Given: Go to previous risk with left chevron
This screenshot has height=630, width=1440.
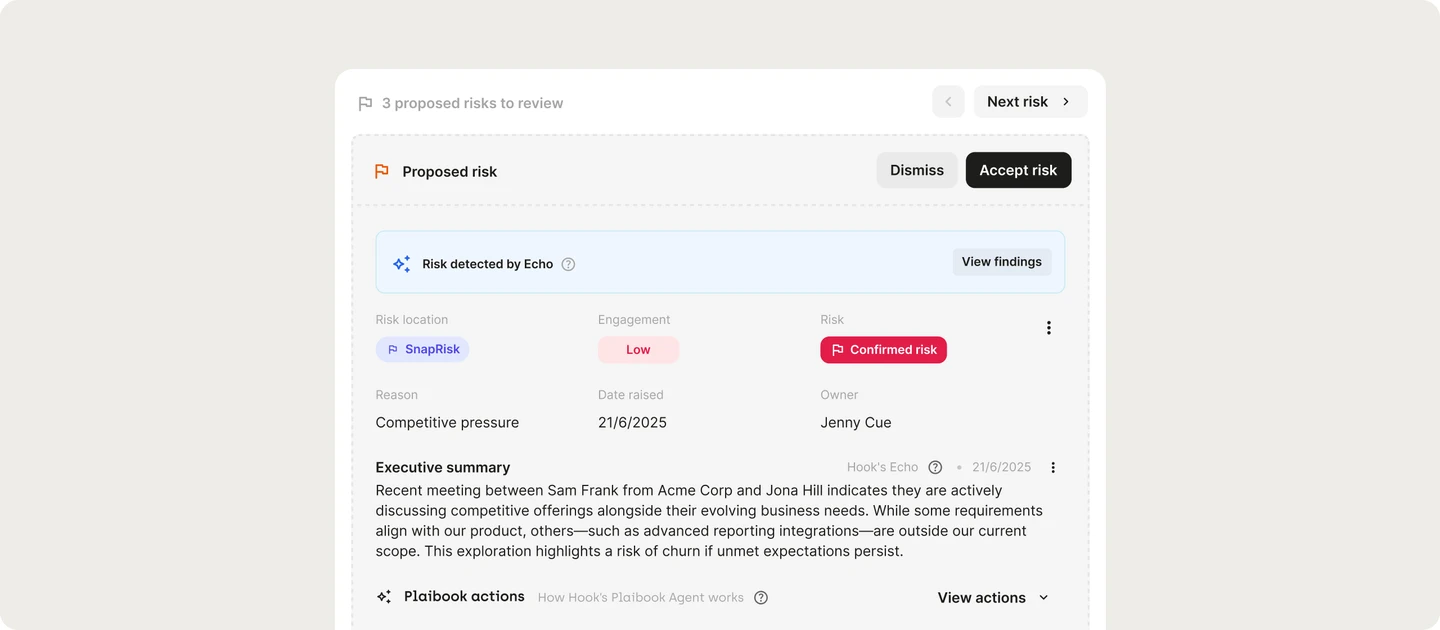Looking at the screenshot, I should [x=948, y=101].
